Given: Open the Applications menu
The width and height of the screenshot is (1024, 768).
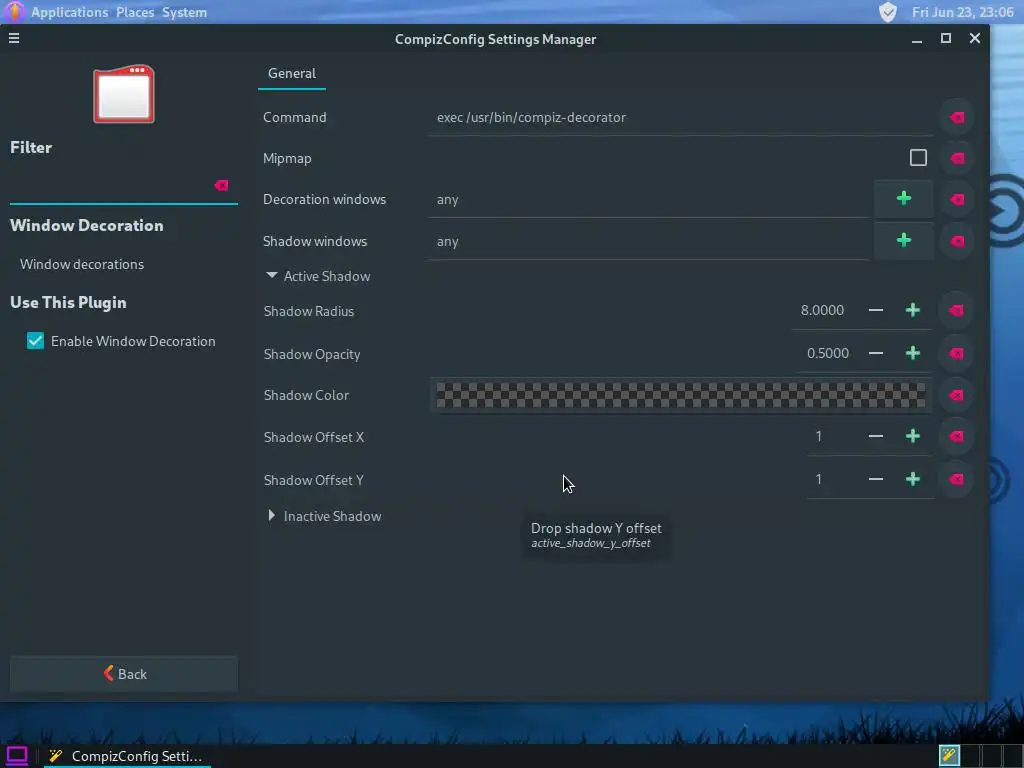Looking at the screenshot, I should (x=69, y=12).
